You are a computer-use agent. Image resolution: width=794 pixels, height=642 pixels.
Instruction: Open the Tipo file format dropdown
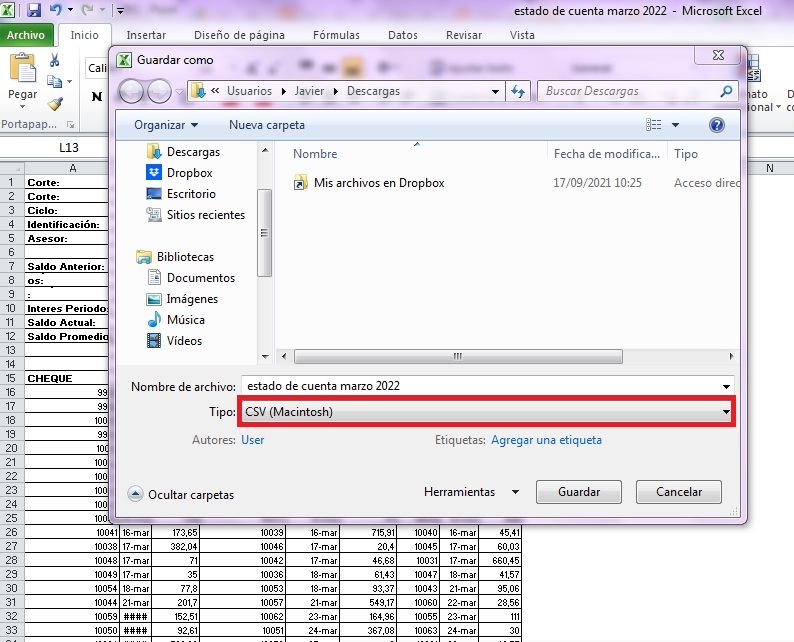(x=486, y=412)
